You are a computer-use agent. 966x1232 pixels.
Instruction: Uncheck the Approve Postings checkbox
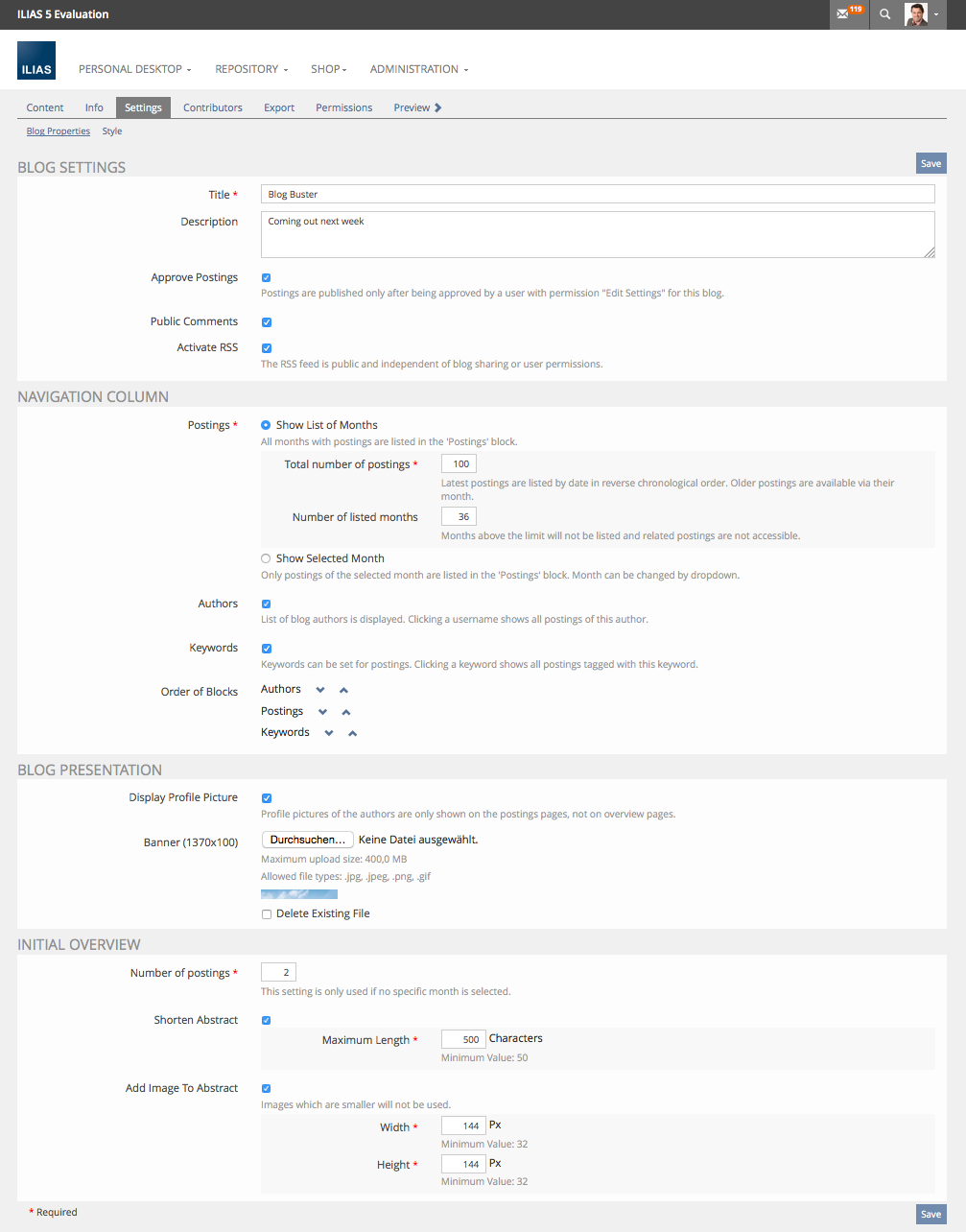[x=267, y=278]
